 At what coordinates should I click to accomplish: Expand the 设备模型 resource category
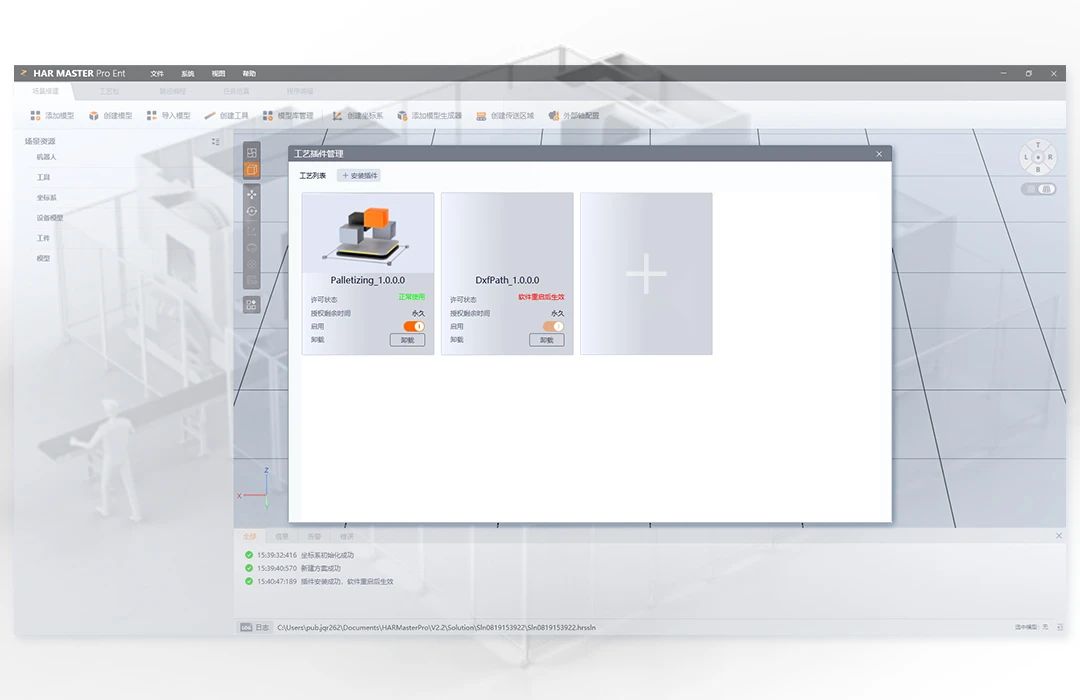click(x=50, y=218)
